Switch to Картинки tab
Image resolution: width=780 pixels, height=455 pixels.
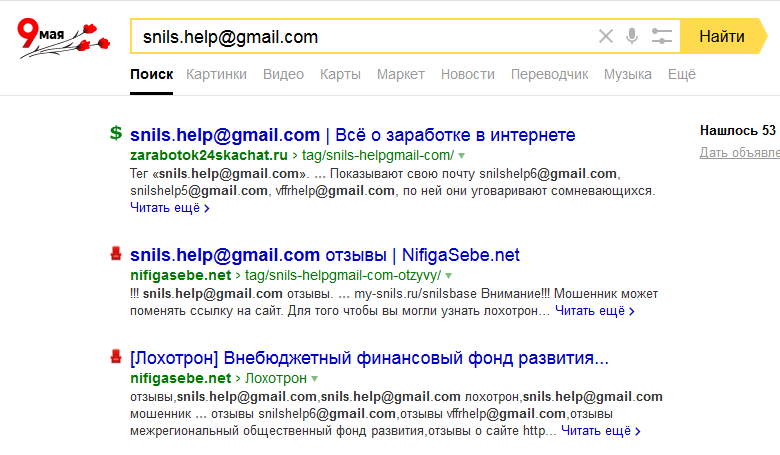point(216,74)
